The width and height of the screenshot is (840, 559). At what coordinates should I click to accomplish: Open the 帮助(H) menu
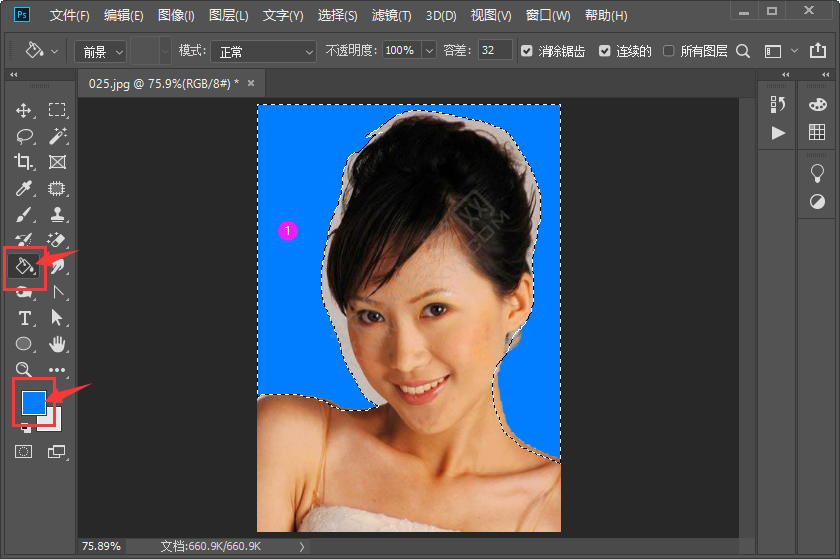(606, 16)
